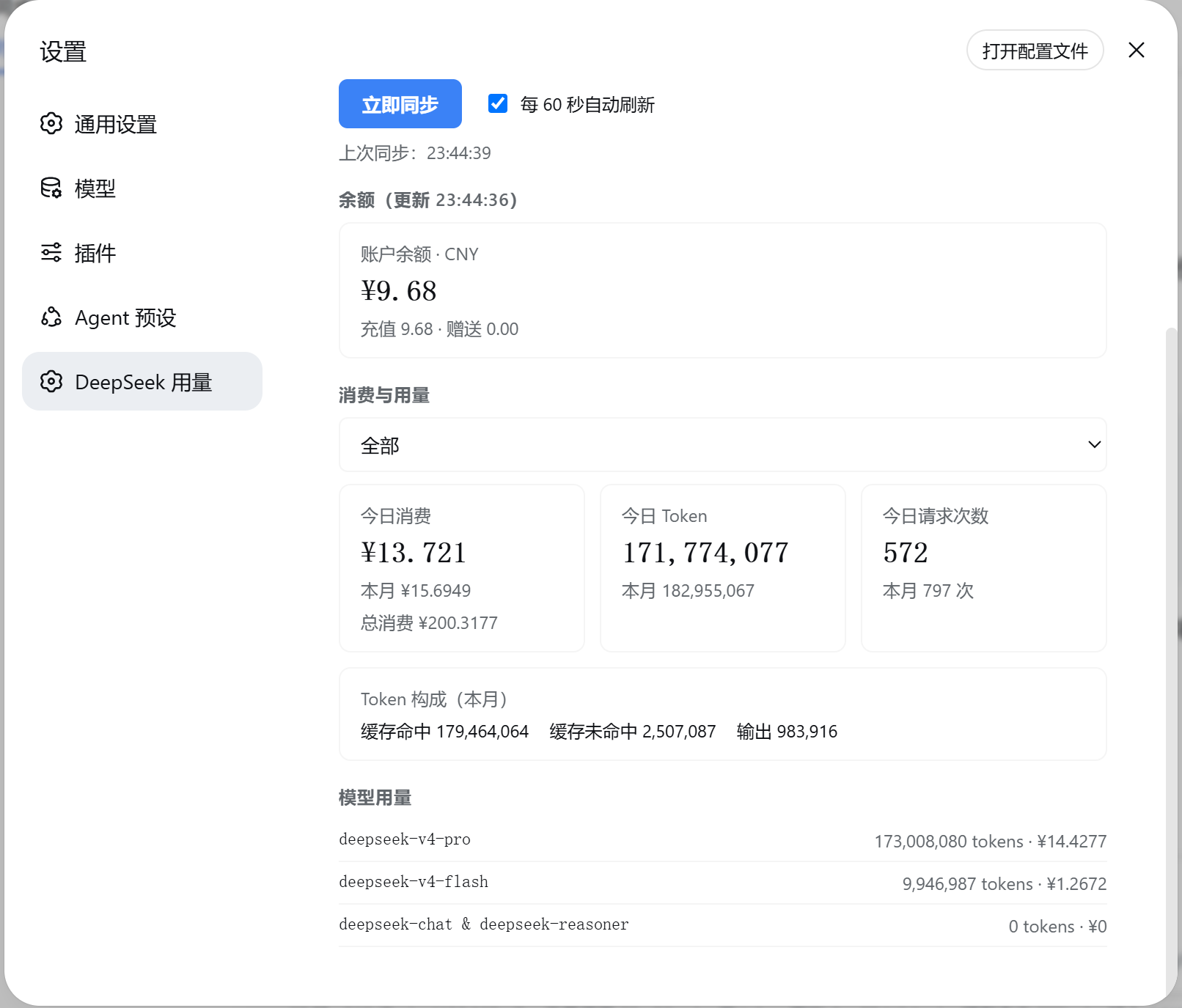
Task: Click the chevron arrow of 全部 dropdown
Action: (1095, 444)
